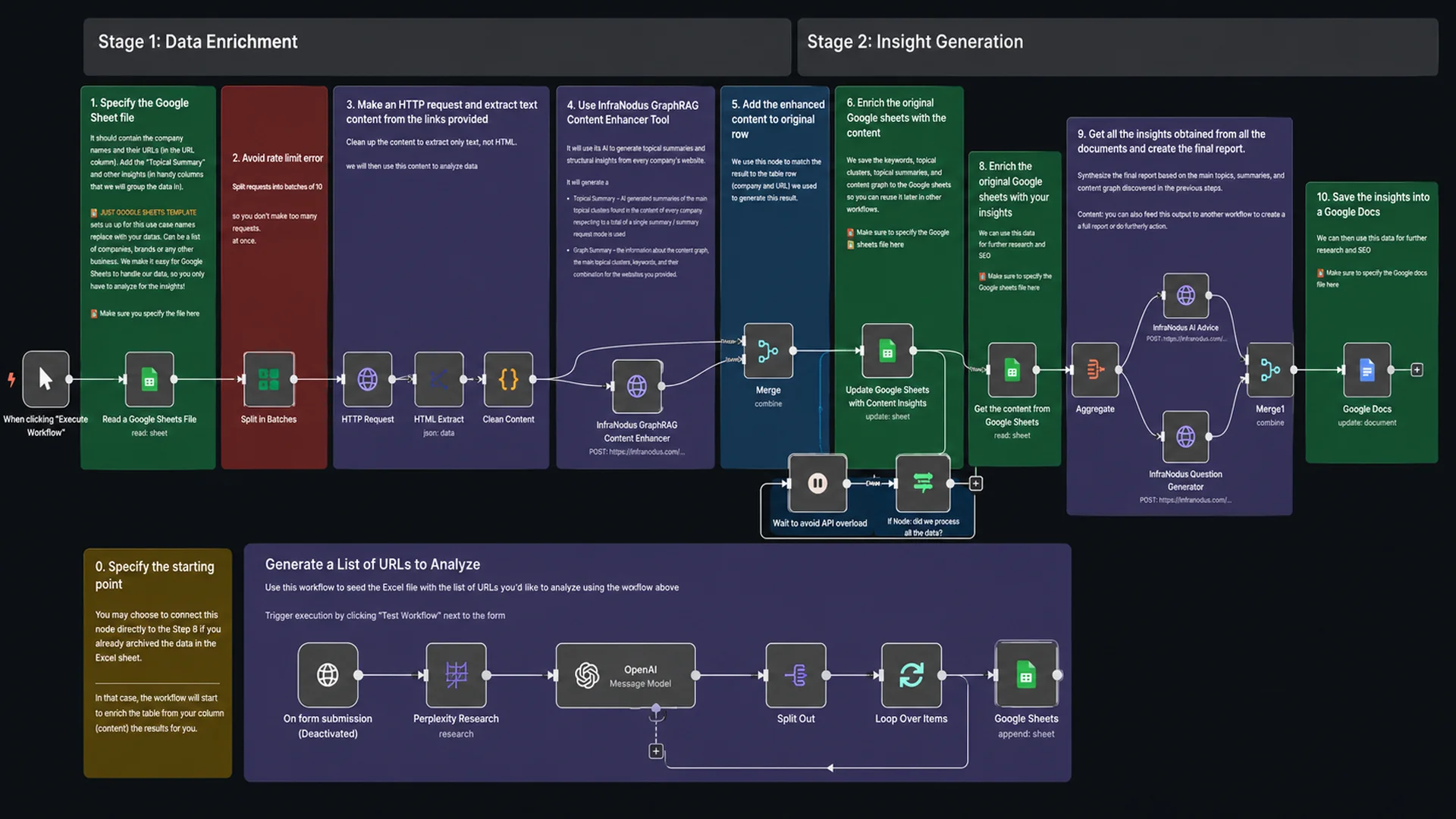Click '6. Enrich the original Google sheets' title

(896, 118)
